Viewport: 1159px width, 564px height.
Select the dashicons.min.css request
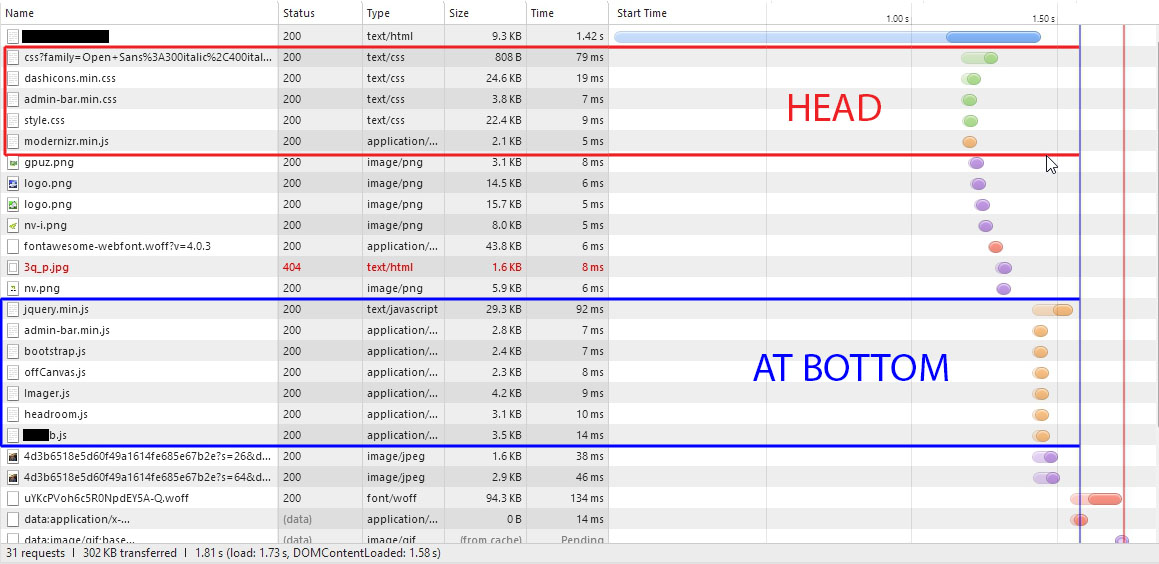tap(69, 78)
